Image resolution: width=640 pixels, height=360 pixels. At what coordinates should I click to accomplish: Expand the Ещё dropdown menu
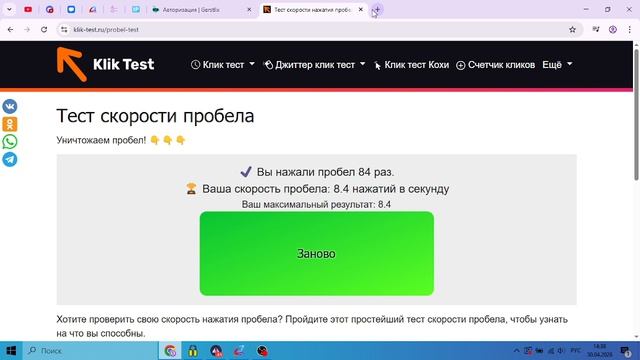pyautogui.click(x=557, y=64)
